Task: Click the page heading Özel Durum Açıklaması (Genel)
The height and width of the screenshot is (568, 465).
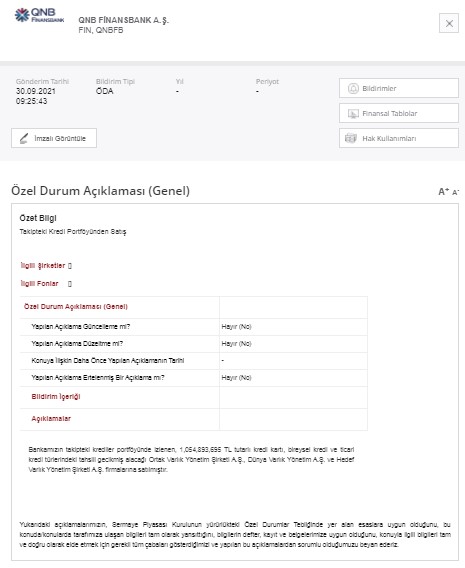Action: click(x=100, y=191)
